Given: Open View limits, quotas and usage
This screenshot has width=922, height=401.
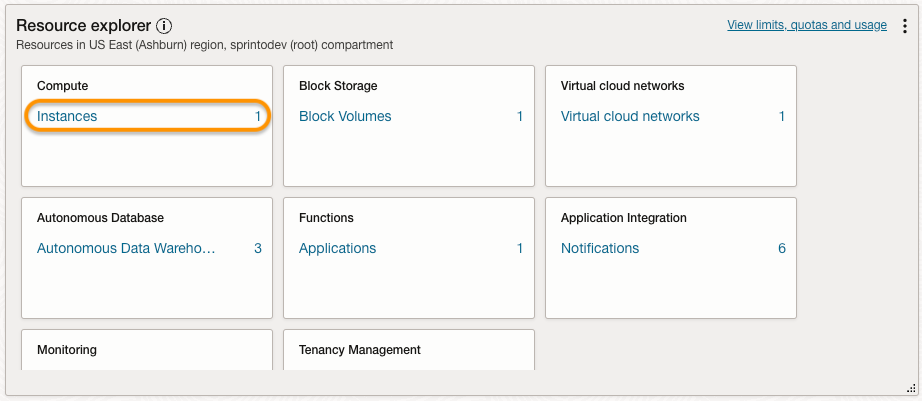Looking at the screenshot, I should tap(806, 25).
